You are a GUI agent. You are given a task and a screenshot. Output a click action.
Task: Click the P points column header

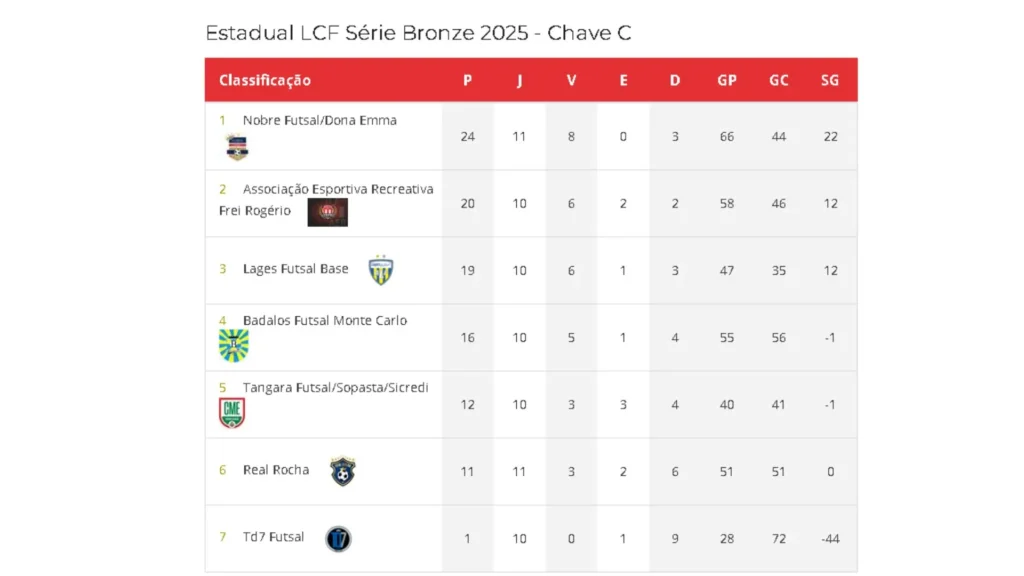pos(468,80)
